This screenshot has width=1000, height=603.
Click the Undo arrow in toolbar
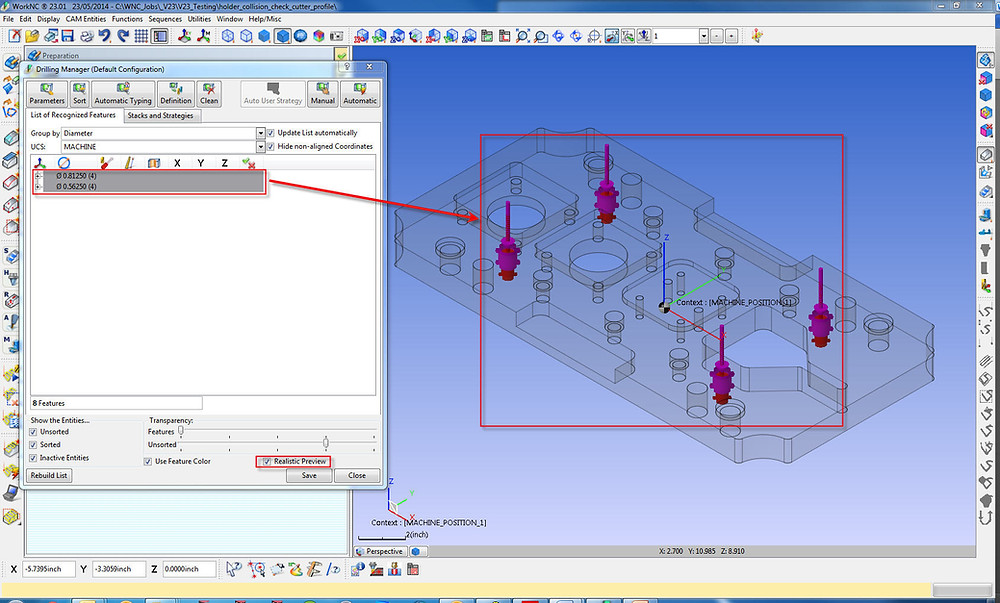105,36
